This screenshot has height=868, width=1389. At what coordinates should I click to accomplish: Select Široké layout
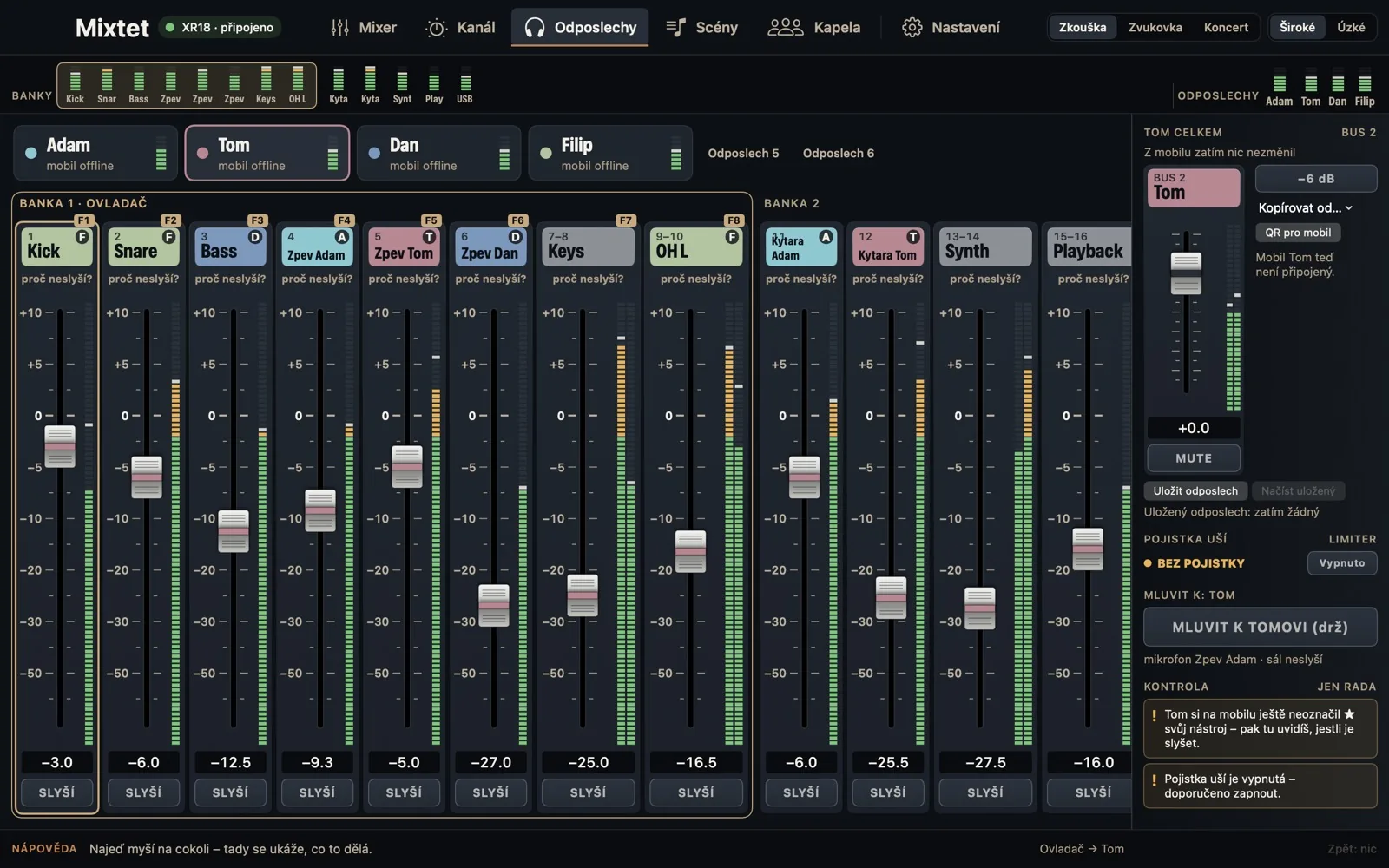pos(1297,27)
